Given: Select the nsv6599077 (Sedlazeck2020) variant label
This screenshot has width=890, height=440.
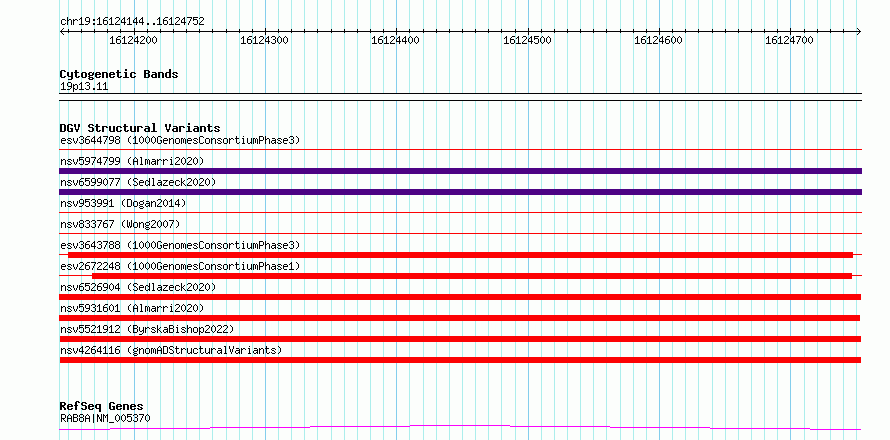Looking at the screenshot, I should (138, 182).
